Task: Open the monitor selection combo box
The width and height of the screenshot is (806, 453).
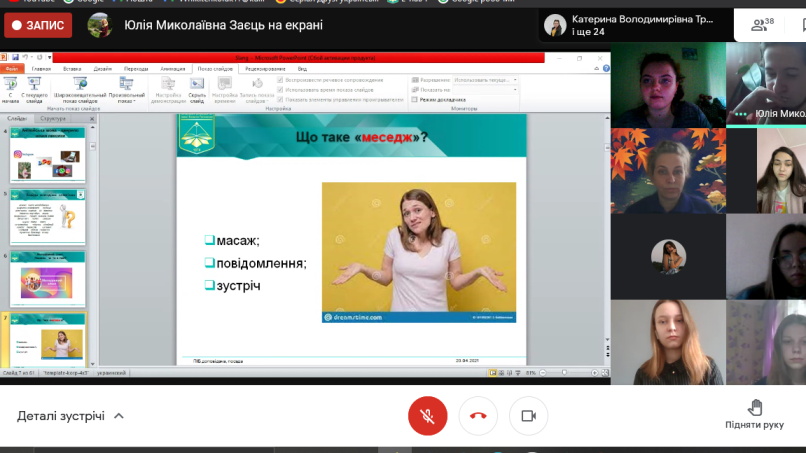Action: [x=486, y=89]
